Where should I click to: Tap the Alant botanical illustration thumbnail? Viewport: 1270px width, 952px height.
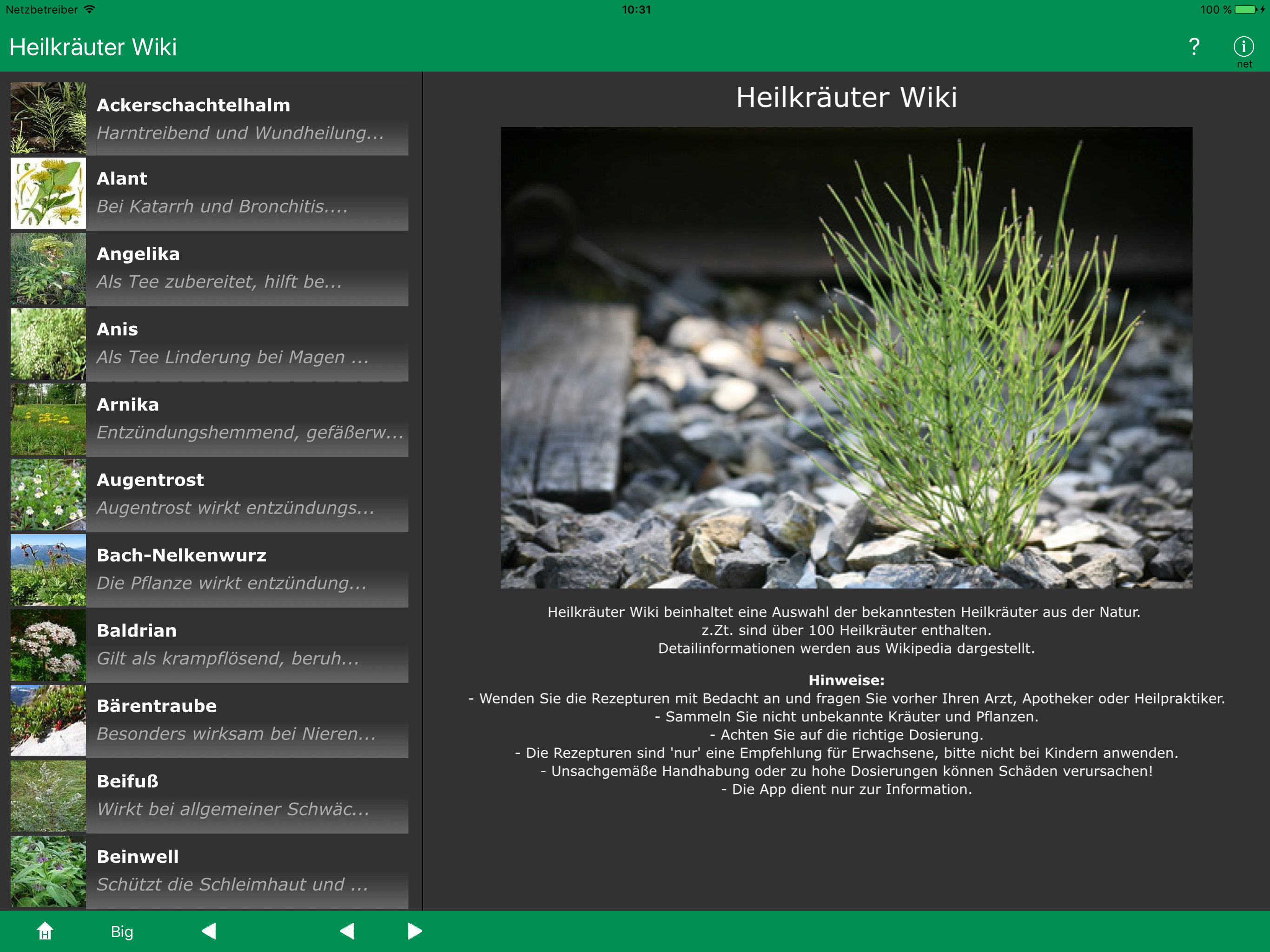pos(48,193)
